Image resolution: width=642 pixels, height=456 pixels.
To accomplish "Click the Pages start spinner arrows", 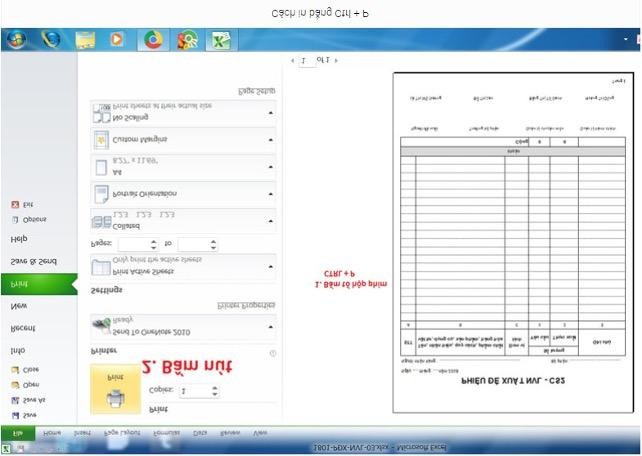I will click(154, 245).
